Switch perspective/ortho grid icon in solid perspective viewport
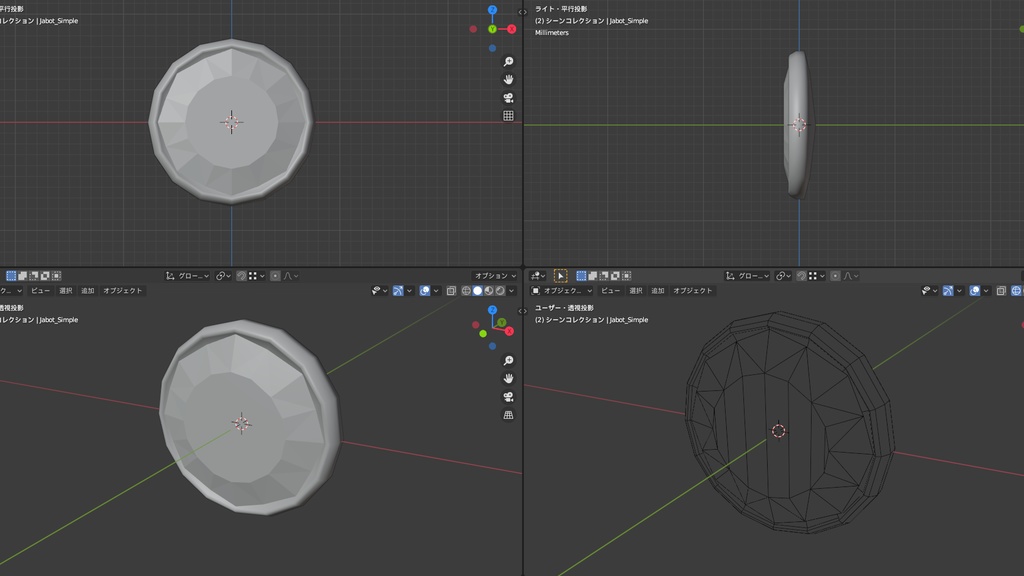The height and width of the screenshot is (576, 1024). coord(508,415)
